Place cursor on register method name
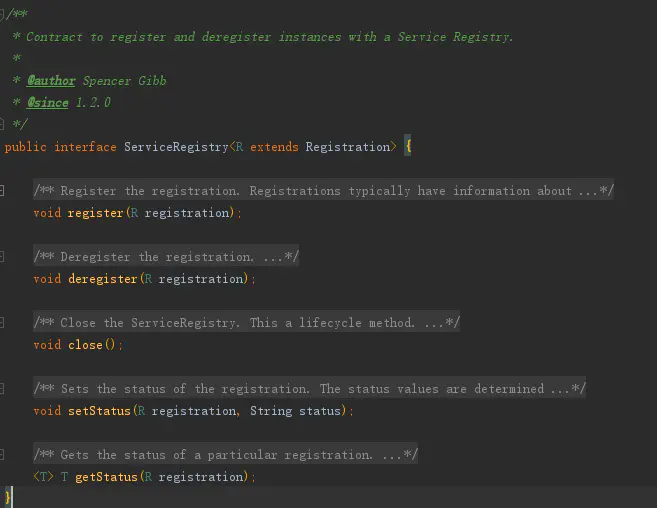This screenshot has width=657, height=508. pos(95,213)
